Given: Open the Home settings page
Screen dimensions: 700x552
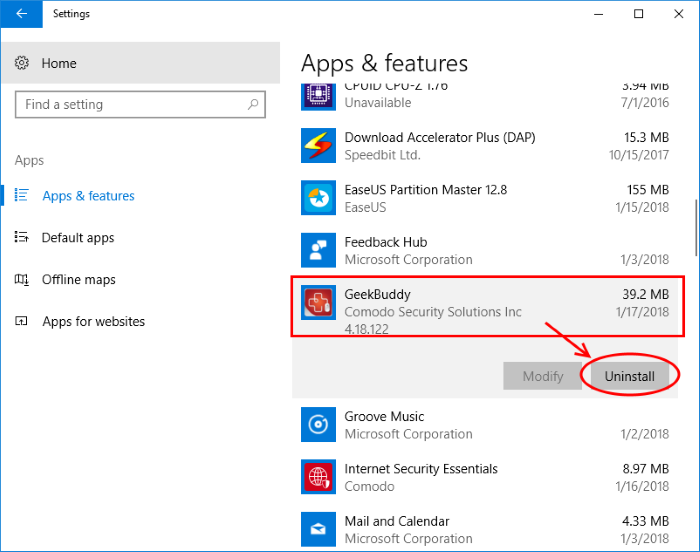Looking at the screenshot, I should (141, 63).
